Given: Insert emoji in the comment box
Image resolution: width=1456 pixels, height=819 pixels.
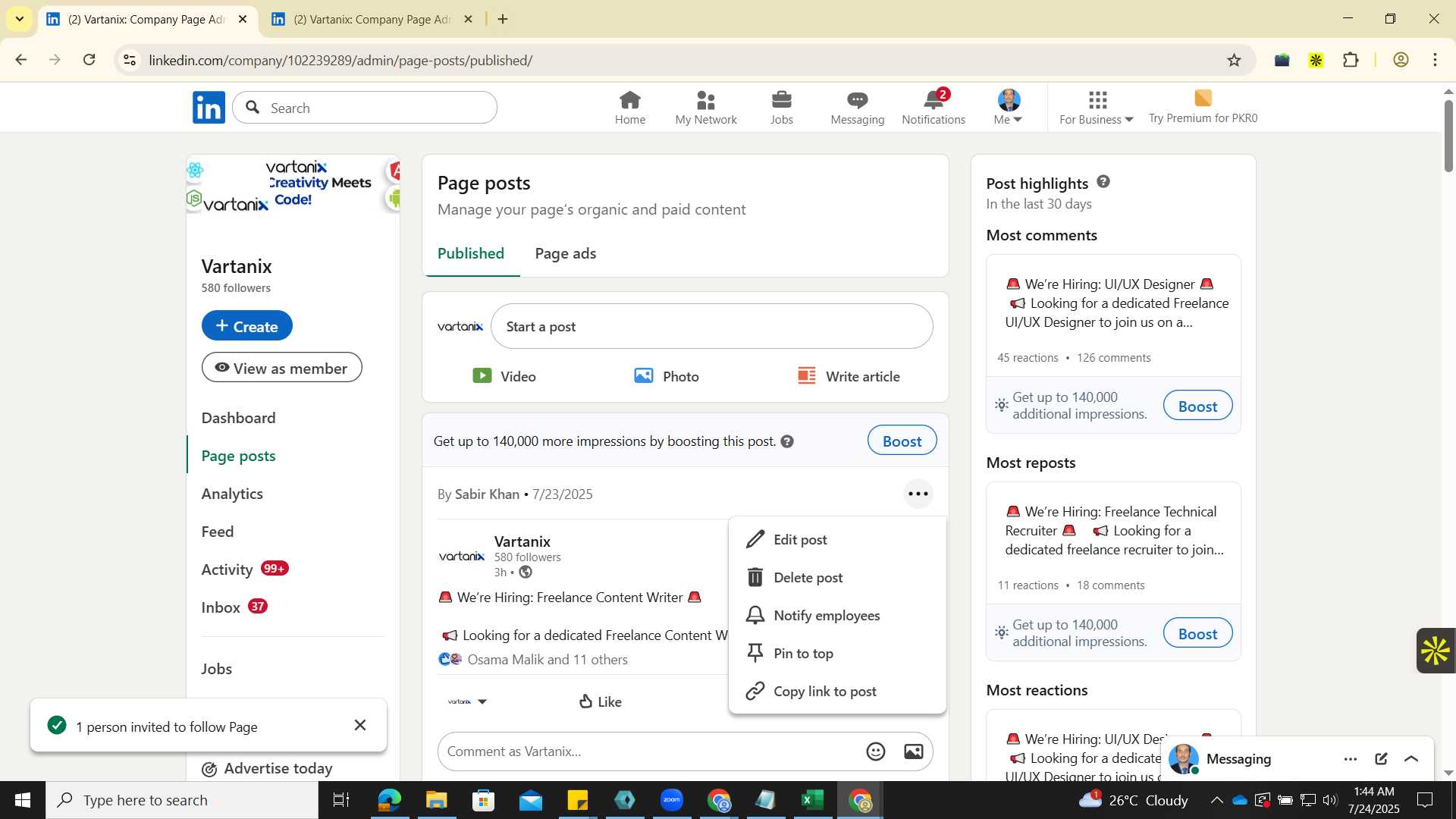Looking at the screenshot, I should click(876, 752).
